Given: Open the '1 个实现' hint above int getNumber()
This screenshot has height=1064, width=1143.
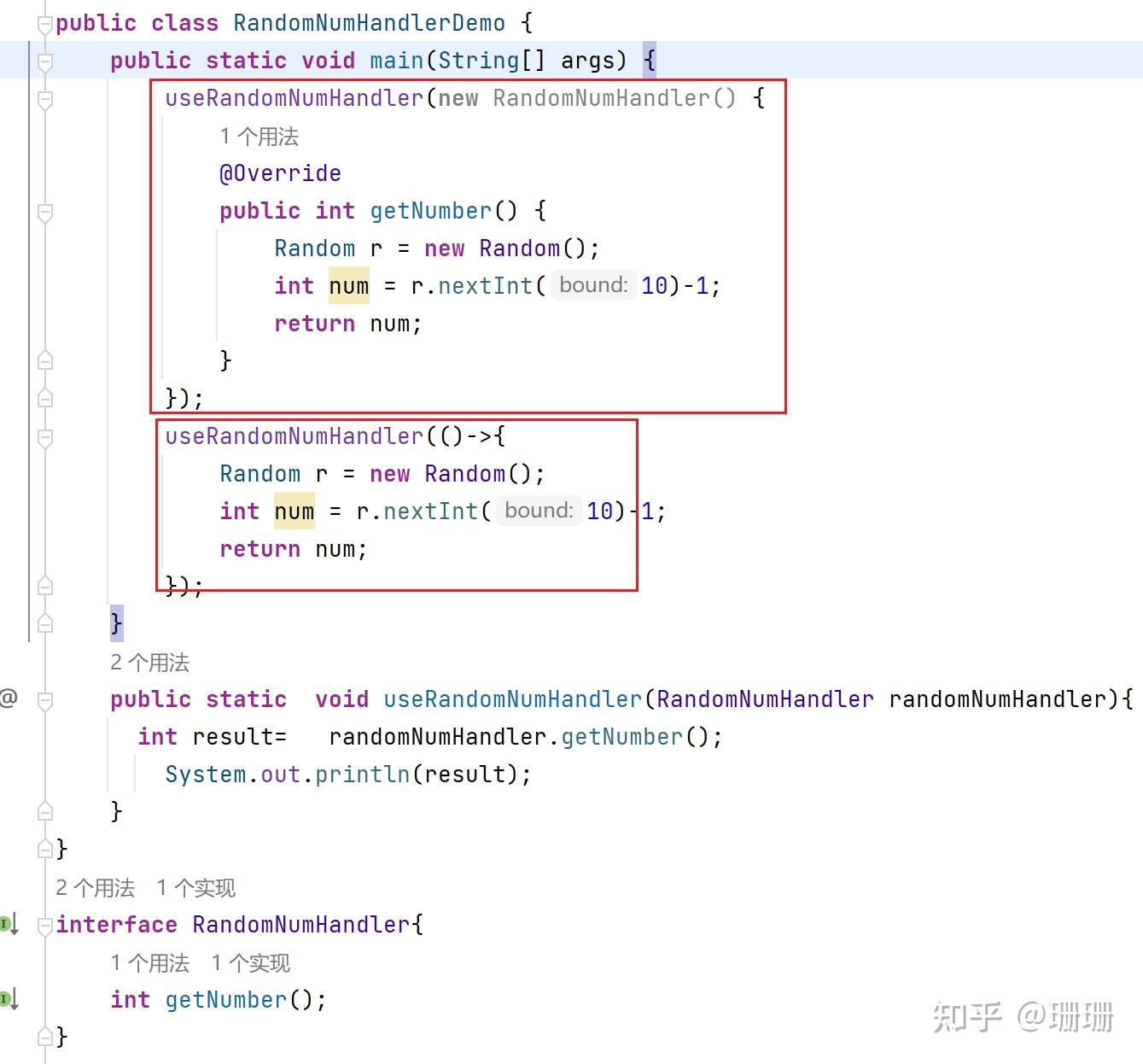Looking at the screenshot, I should [x=251, y=963].
